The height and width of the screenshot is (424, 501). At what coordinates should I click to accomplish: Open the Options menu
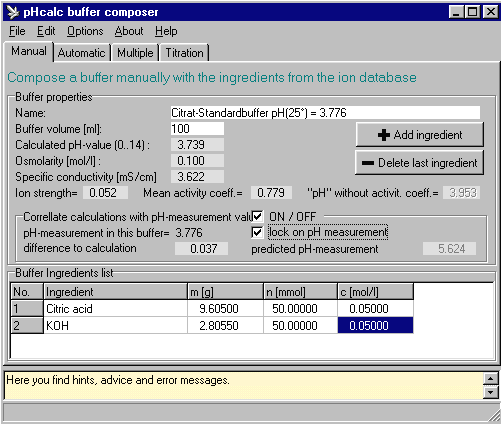click(x=85, y=31)
